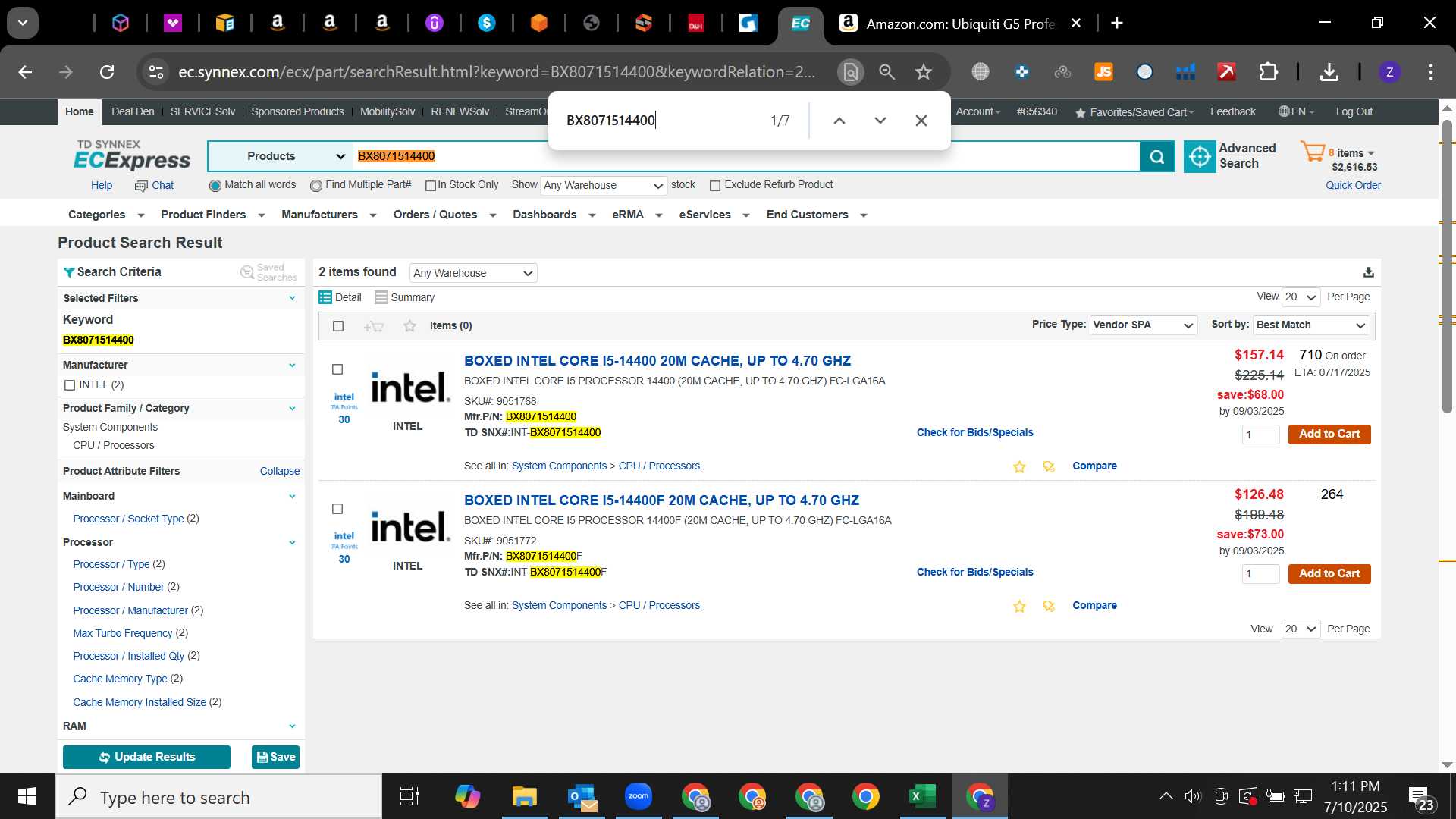1456x819 pixels.
Task: Collapse the Manufacturer filter section
Action: click(x=292, y=365)
